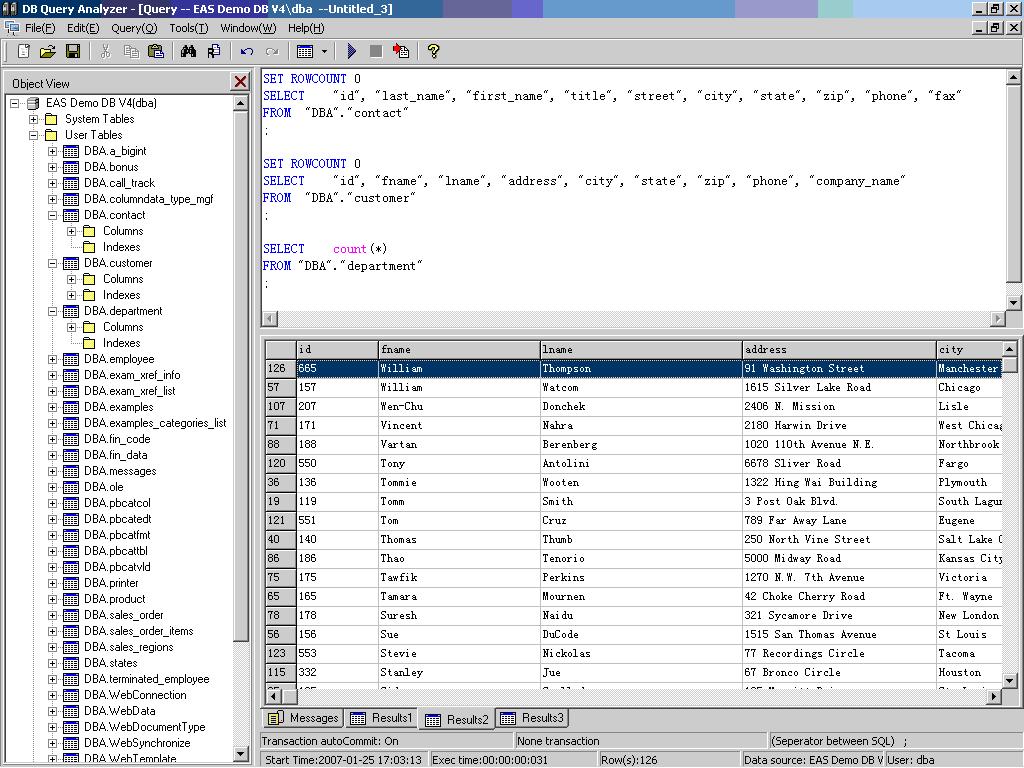Open the File(F) menu

(40, 28)
